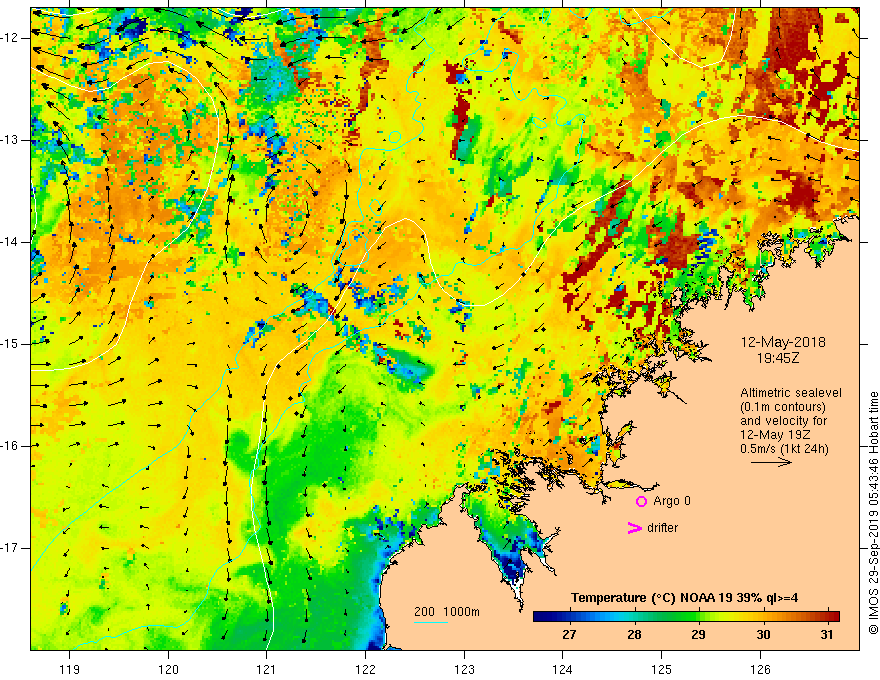Click the 'drifter' legend label
Image resolution: width=880 pixels, height=680 pixels.
[x=662, y=528]
